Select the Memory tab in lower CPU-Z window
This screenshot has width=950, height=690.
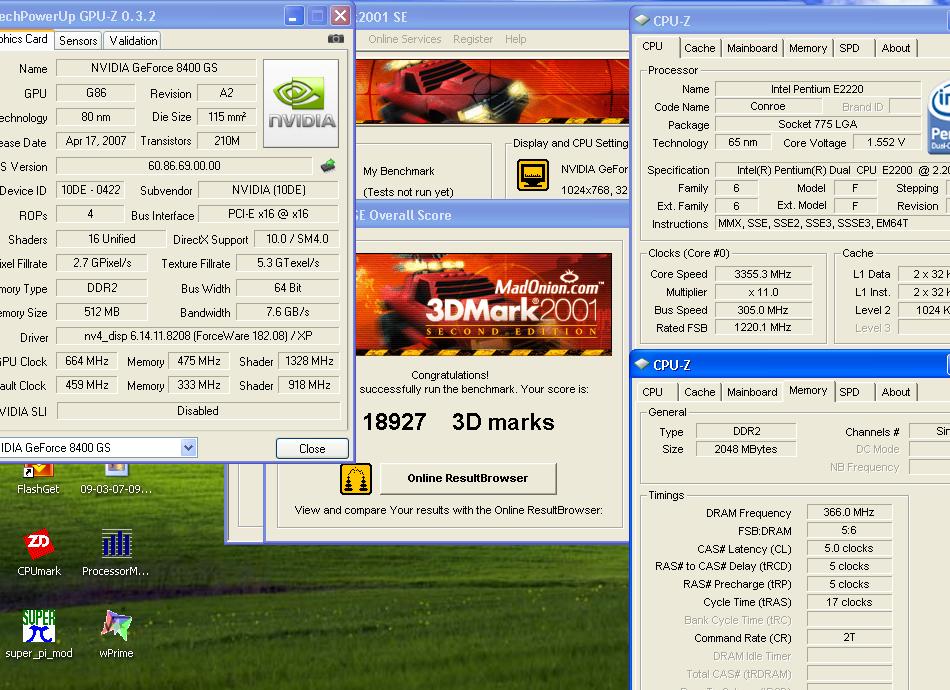pyautogui.click(x=808, y=390)
